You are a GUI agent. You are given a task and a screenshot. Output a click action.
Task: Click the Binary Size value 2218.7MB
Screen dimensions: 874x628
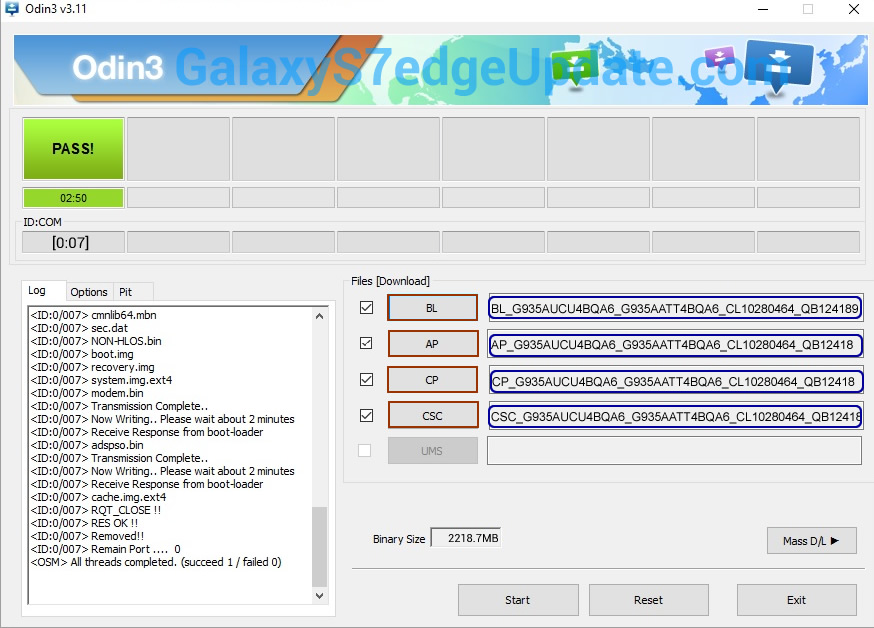466,538
